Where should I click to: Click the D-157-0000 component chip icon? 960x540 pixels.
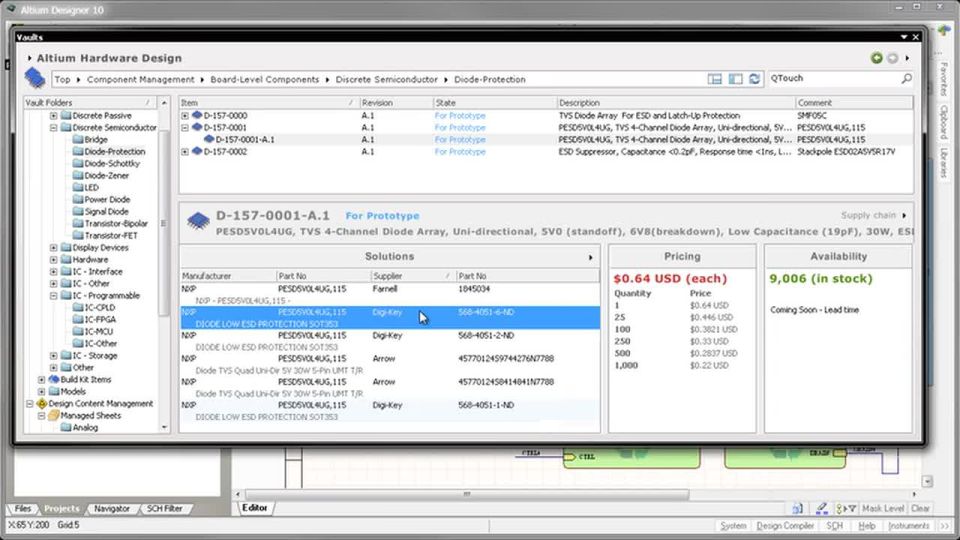[197, 115]
